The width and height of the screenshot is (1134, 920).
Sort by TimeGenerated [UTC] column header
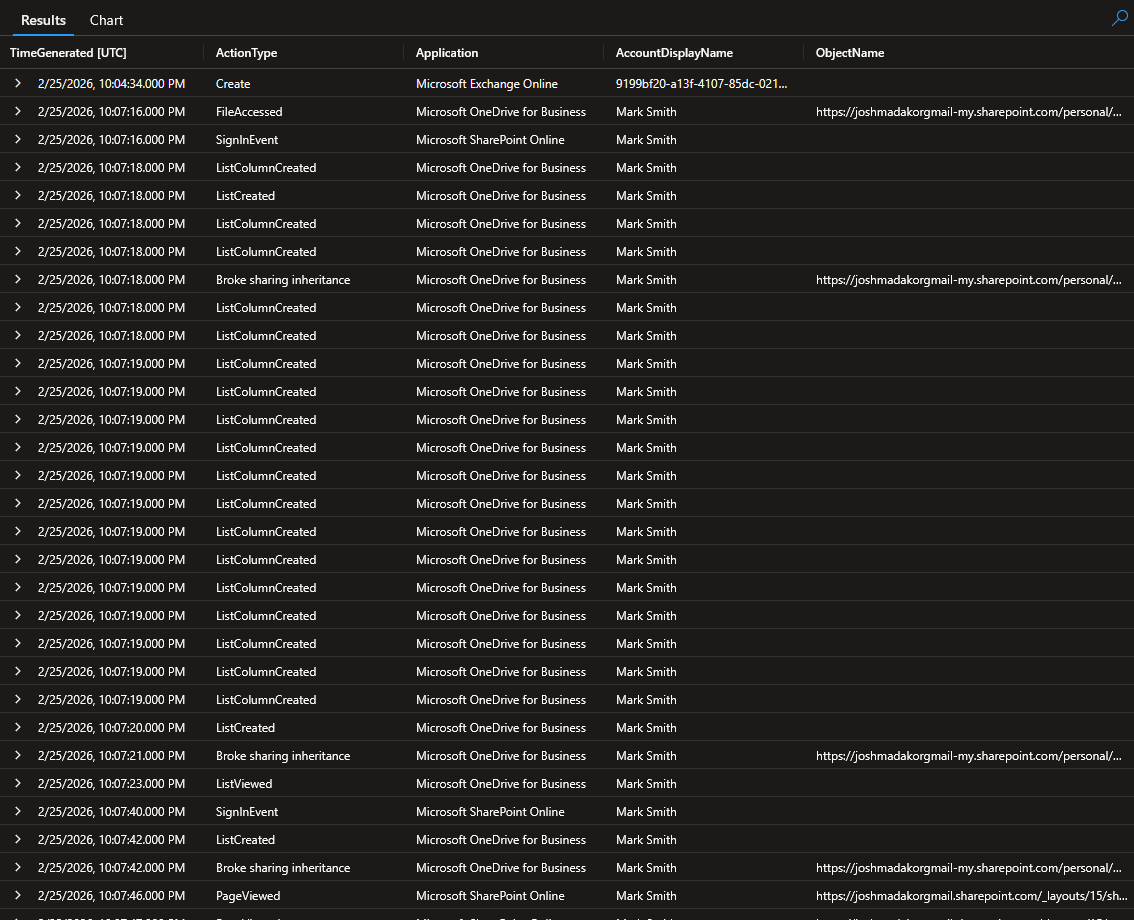click(68, 53)
